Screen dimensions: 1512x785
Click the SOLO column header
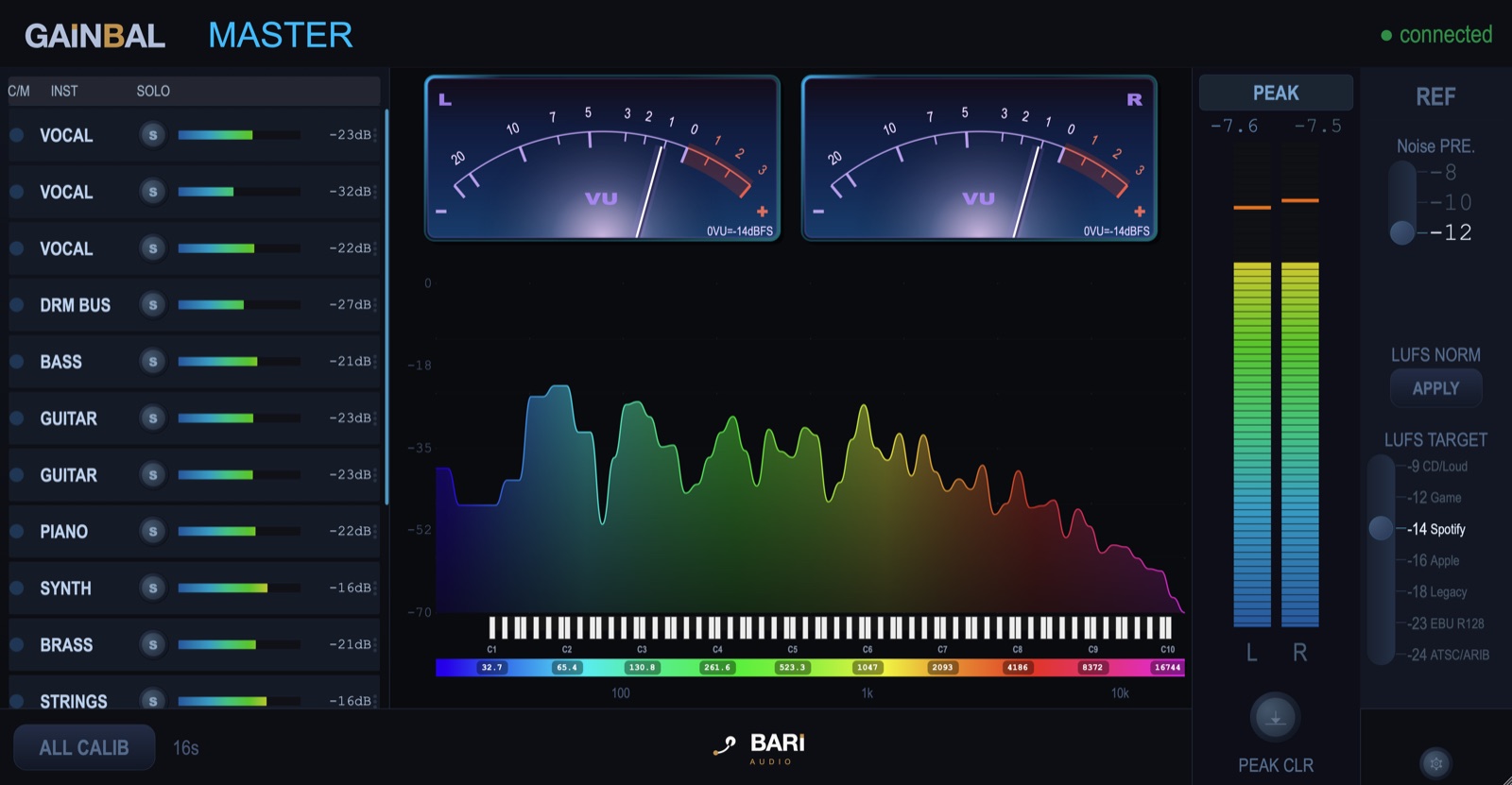(x=153, y=91)
